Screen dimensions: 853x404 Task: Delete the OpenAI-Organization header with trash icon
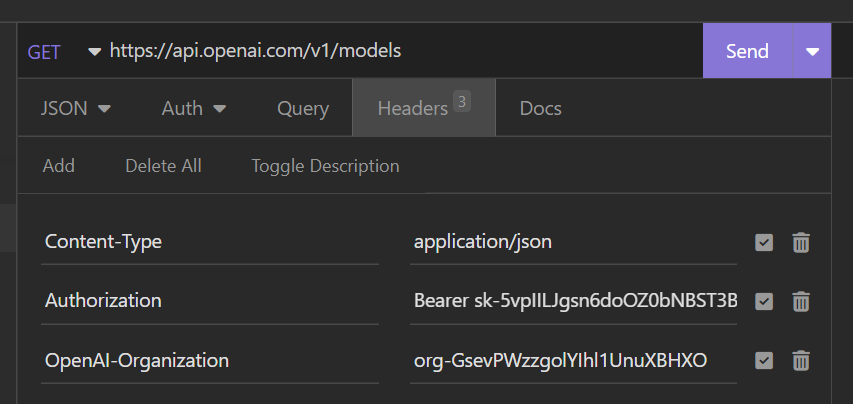801,361
